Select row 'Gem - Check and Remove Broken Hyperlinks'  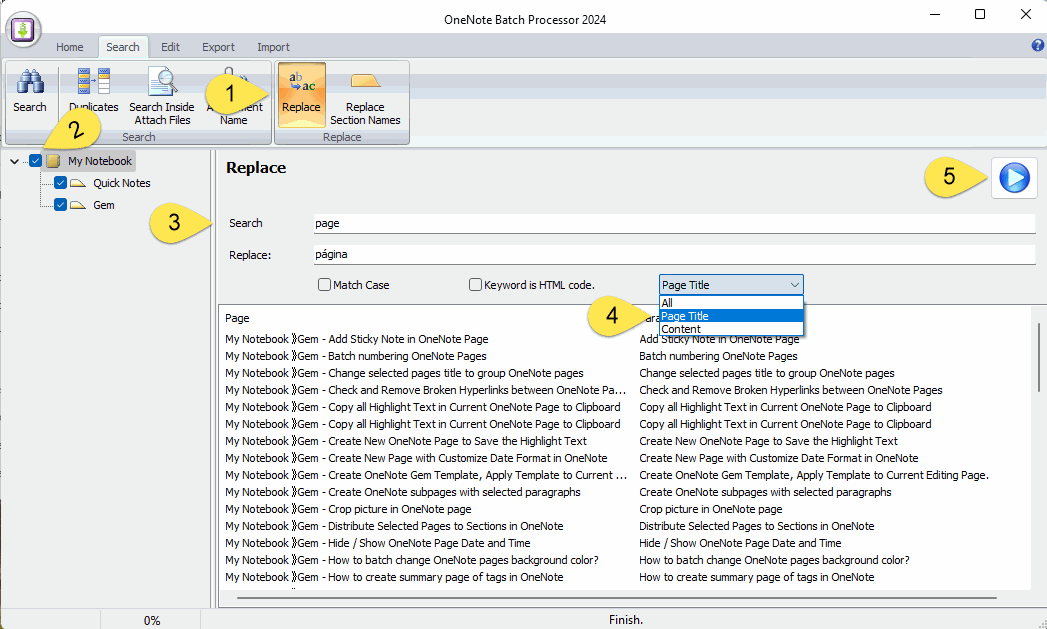426,391
